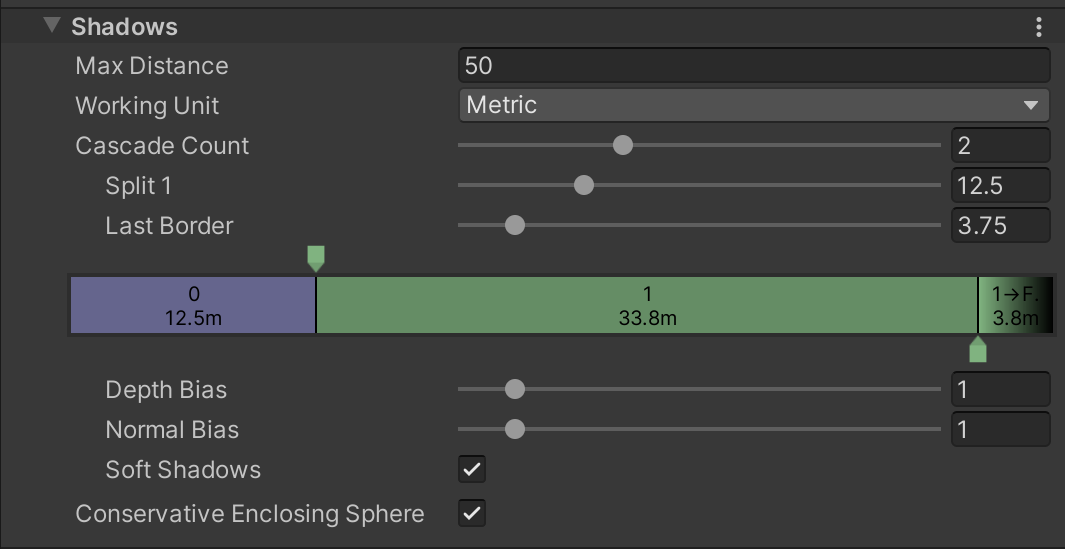1065x549 pixels.
Task: Click the Last Border slider knob
Action: 515,226
